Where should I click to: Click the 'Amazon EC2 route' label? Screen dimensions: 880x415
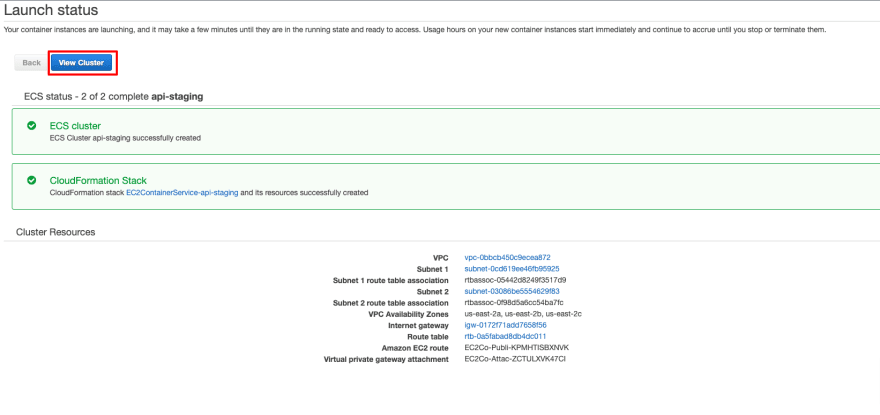pos(416,348)
